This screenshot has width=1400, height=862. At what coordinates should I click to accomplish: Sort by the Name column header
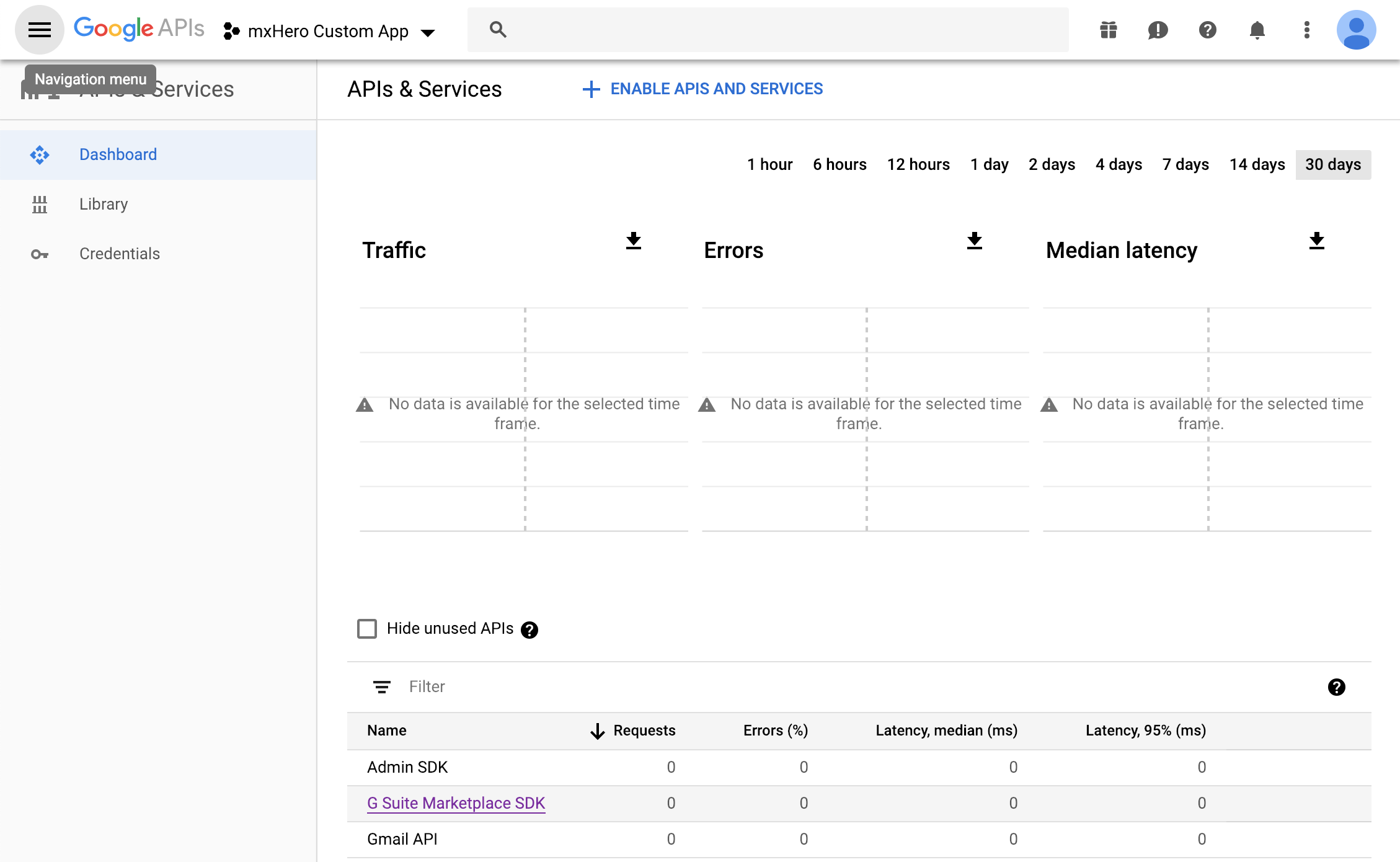(x=386, y=731)
